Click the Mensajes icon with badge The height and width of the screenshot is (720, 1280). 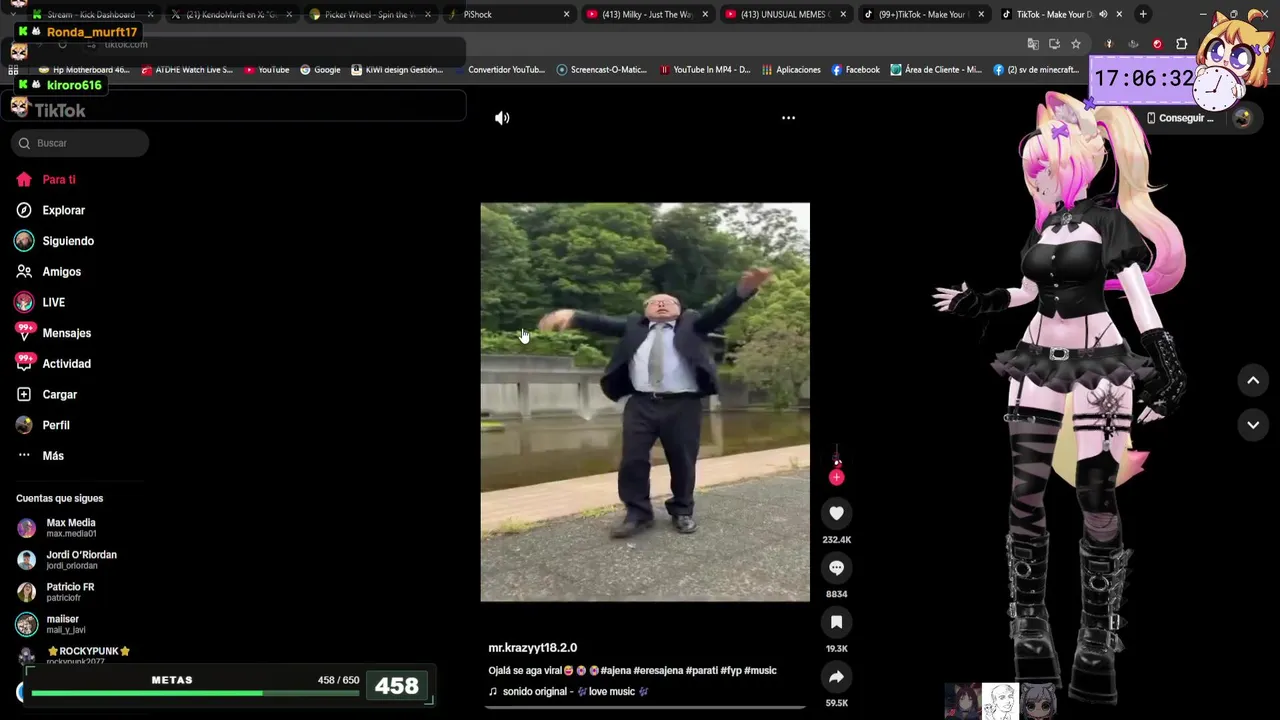coord(24,333)
